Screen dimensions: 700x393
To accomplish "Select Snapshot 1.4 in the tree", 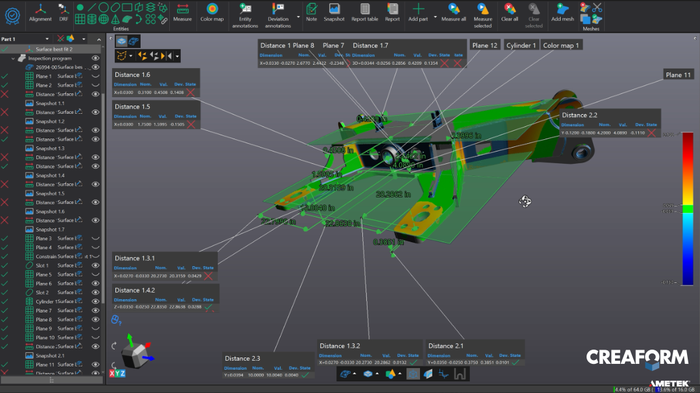I will pyautogui.click(x=50, y=175).
